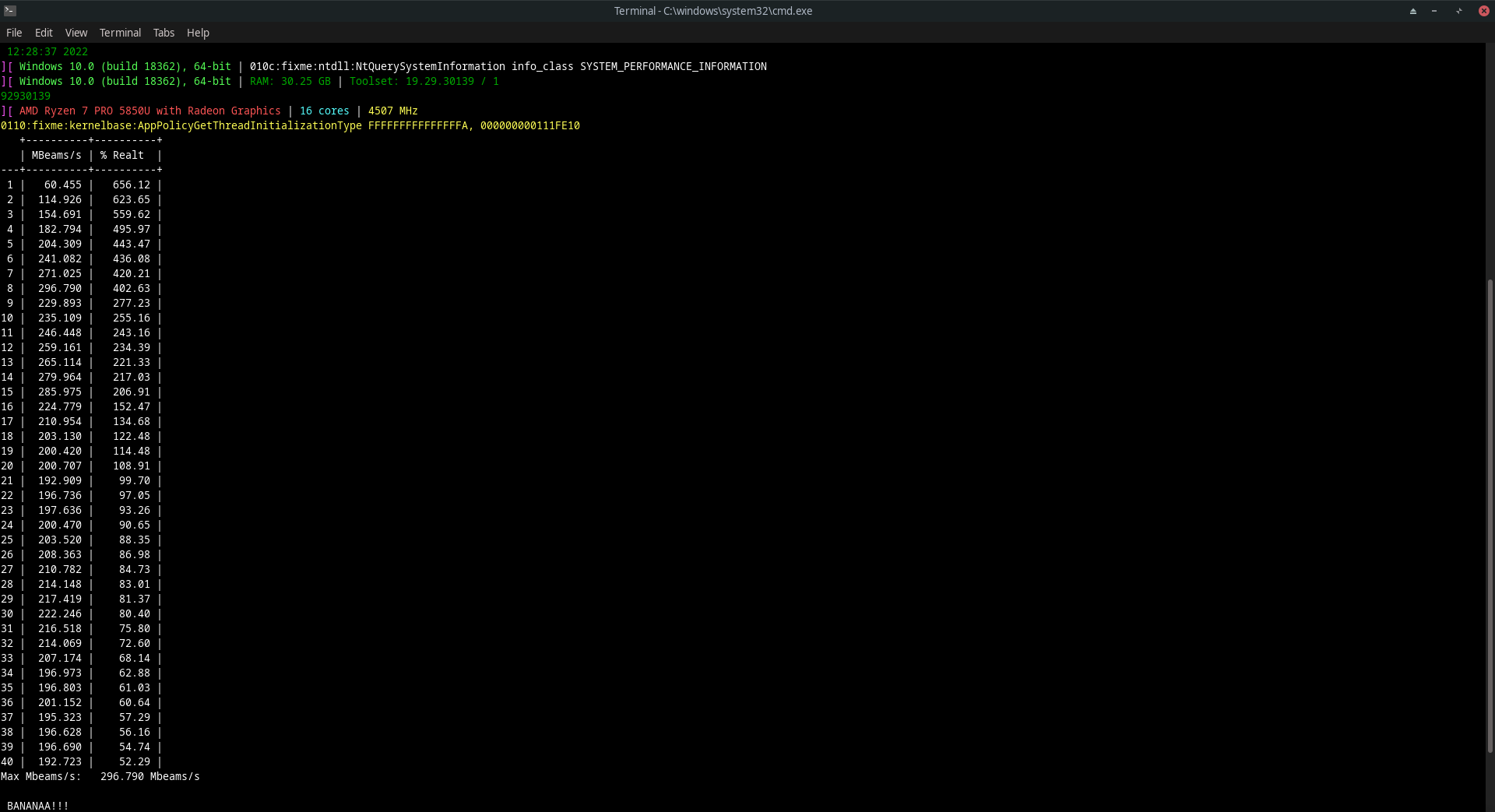Click the keep-above arrow icon in title bar
1495x812 pixels.
(1413, 11)
